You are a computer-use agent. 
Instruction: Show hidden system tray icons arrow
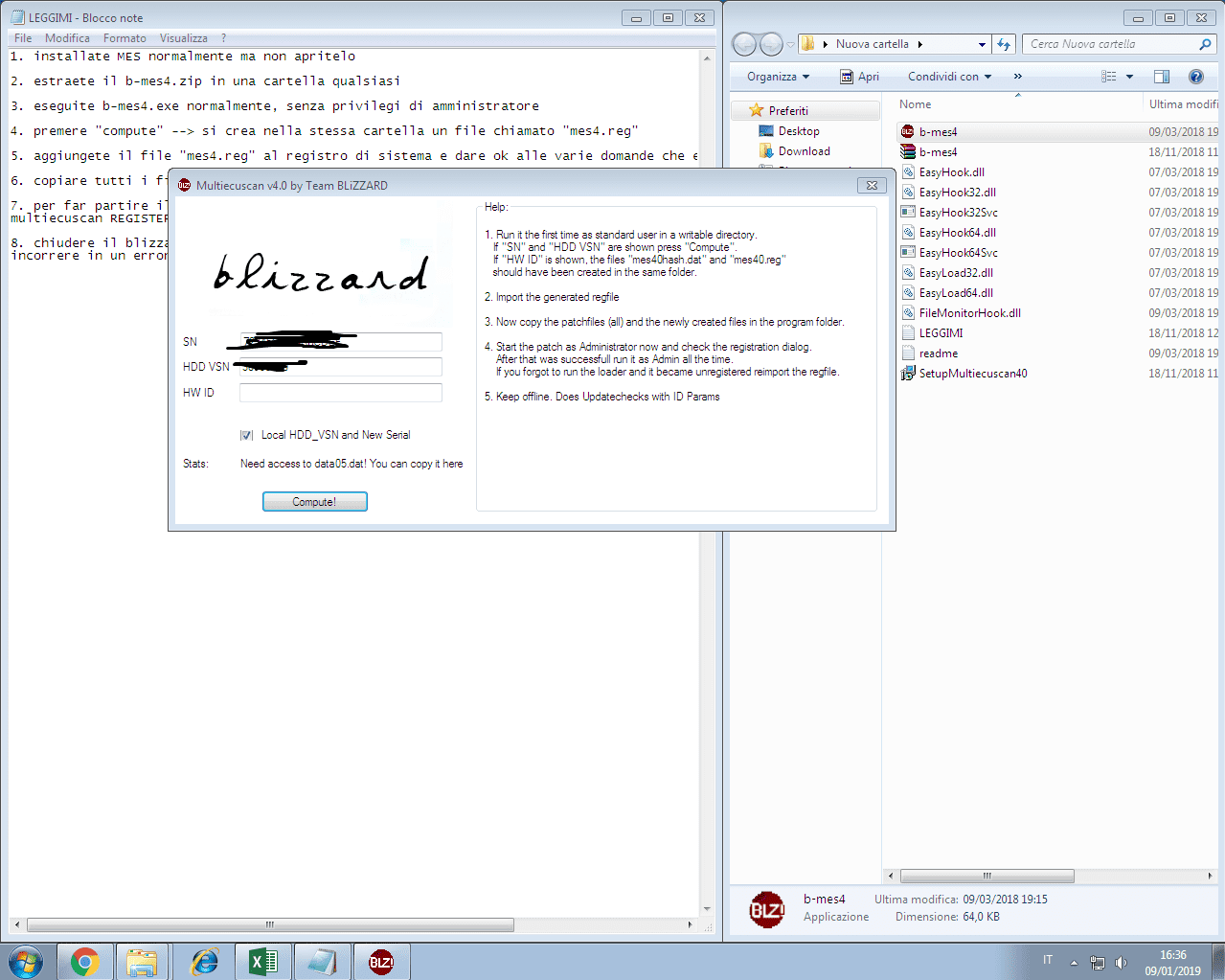point(1074,963)
